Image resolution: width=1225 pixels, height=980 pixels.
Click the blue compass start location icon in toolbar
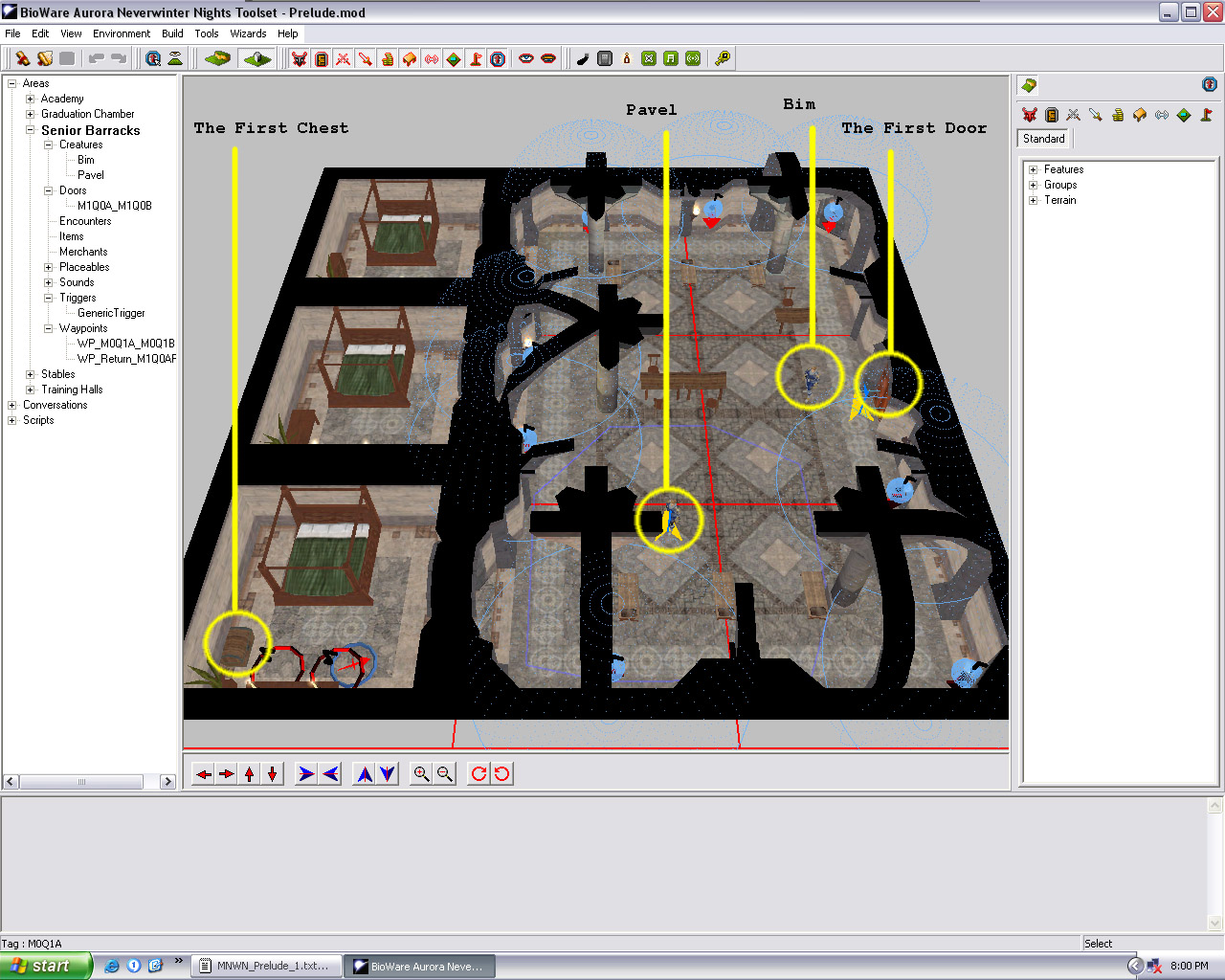pos(498,58)
